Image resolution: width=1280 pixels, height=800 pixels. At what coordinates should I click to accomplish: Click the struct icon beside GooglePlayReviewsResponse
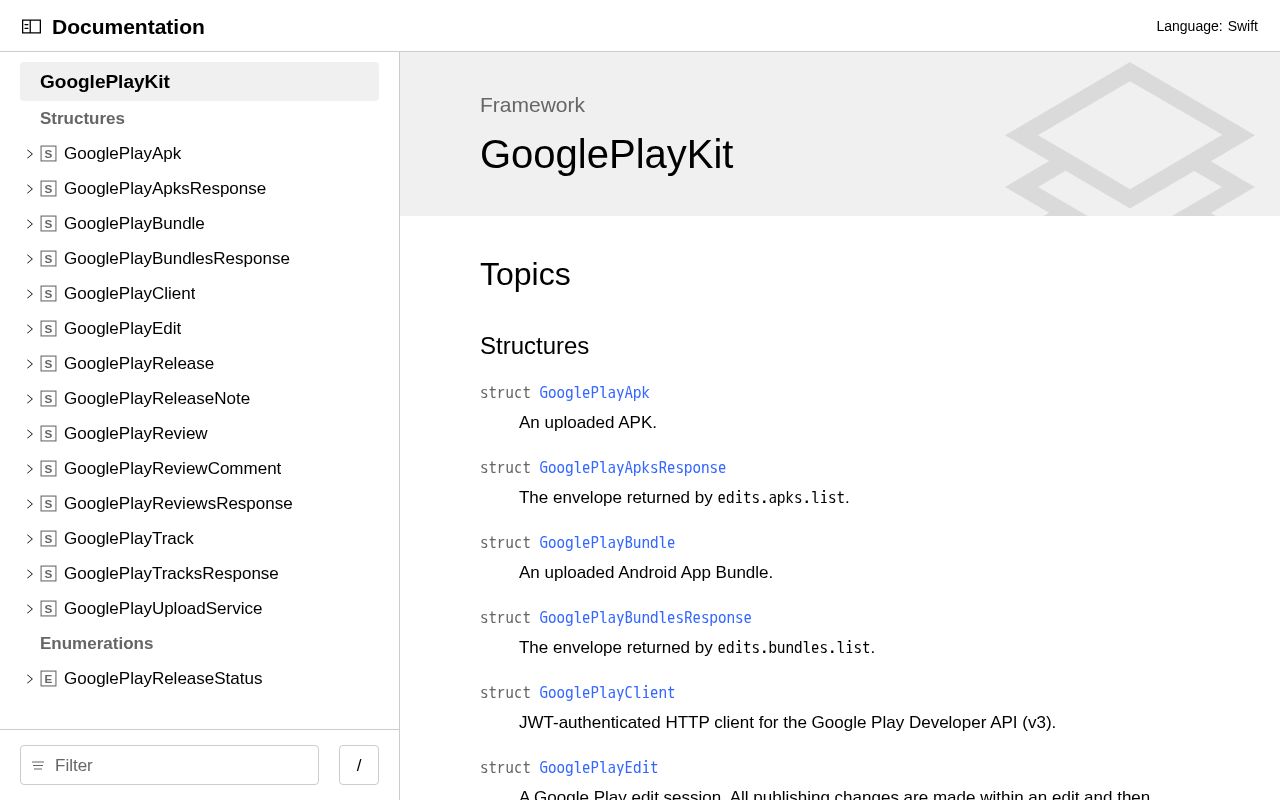[48, 504]
